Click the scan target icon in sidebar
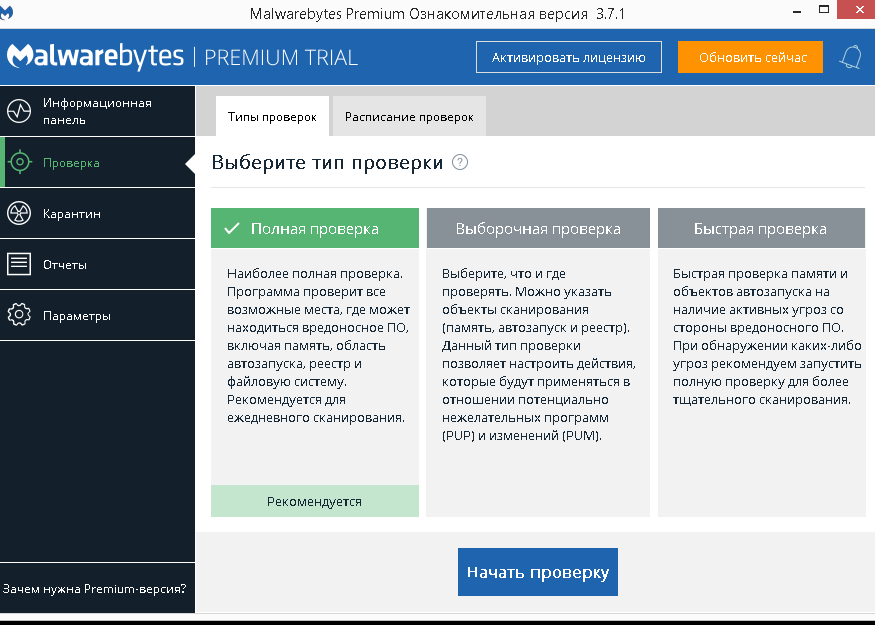This screenshot has height=625, width=875. point(19,163)
